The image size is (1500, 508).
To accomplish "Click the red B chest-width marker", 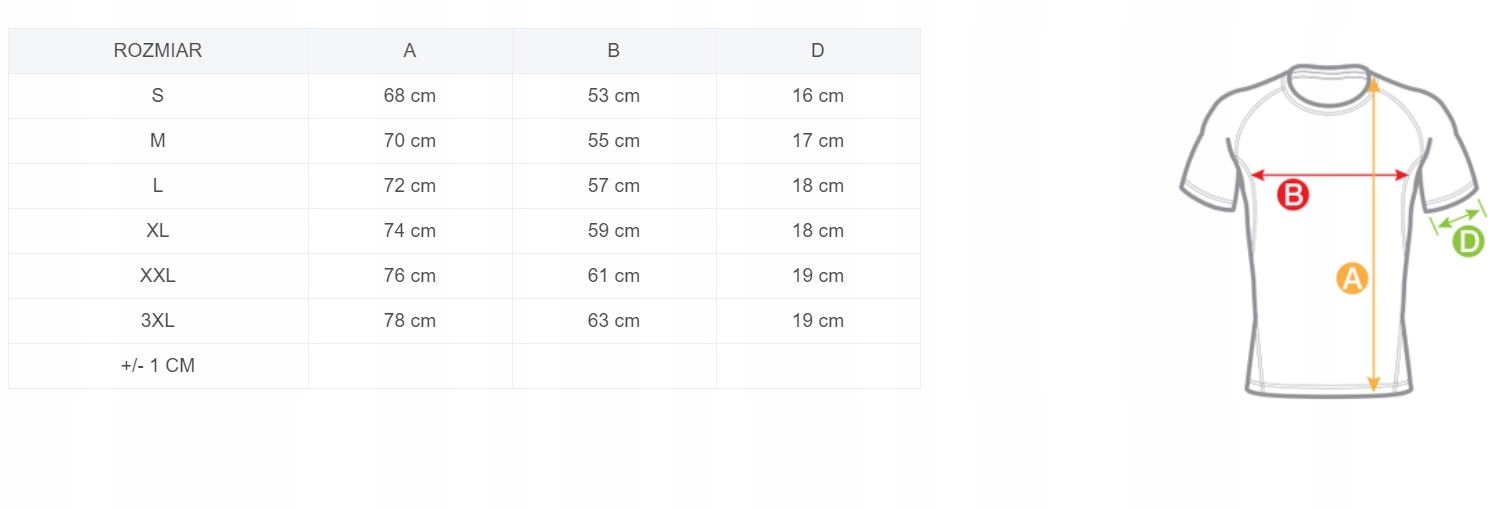I will pos(1293,195).
